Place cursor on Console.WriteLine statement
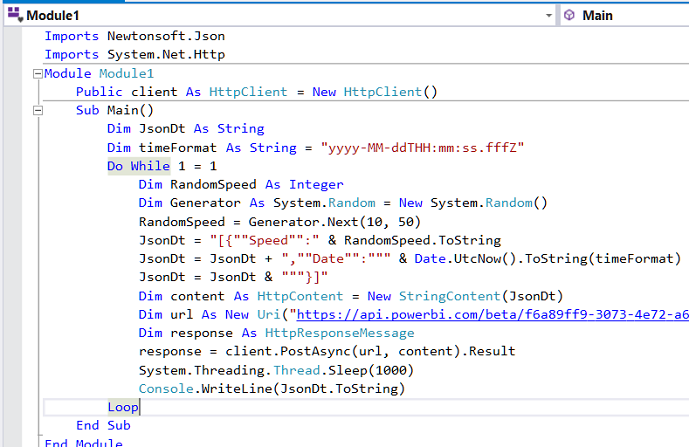The width and height of the screenshot is (689, 447). point(272,388)
